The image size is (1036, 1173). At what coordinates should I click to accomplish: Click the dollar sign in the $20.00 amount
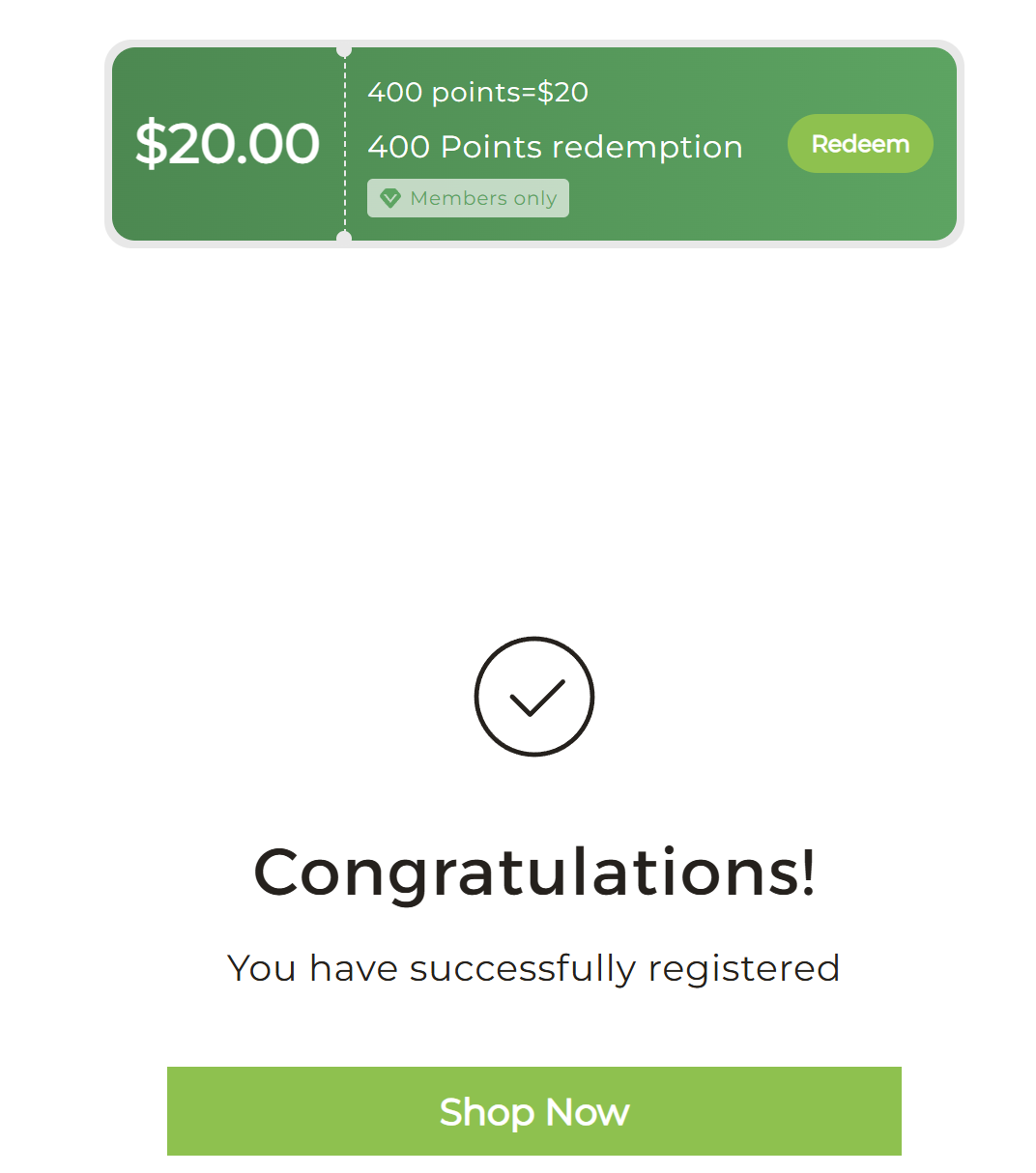pos(150,144)
